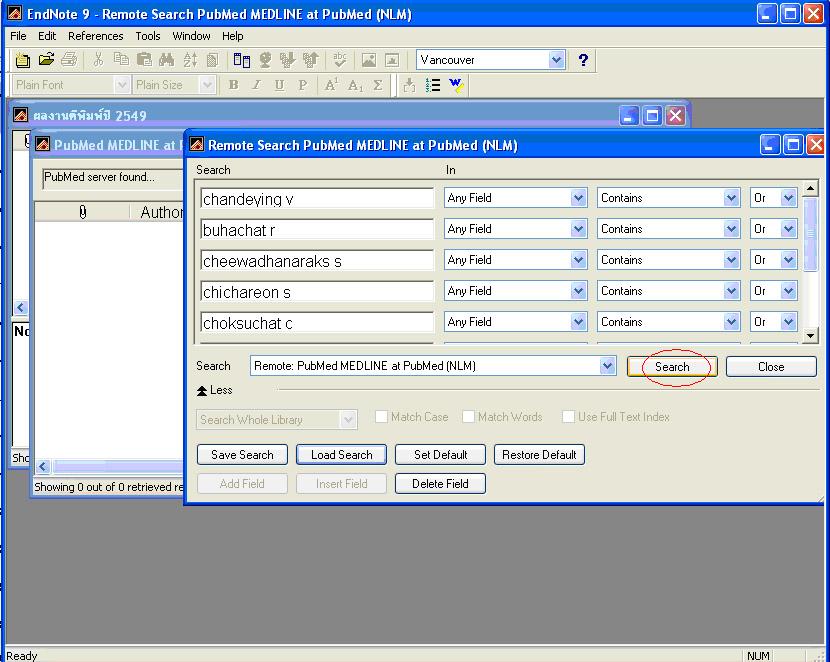Open Any Field dropdown for chandeying v

click(x=579, y=198)
